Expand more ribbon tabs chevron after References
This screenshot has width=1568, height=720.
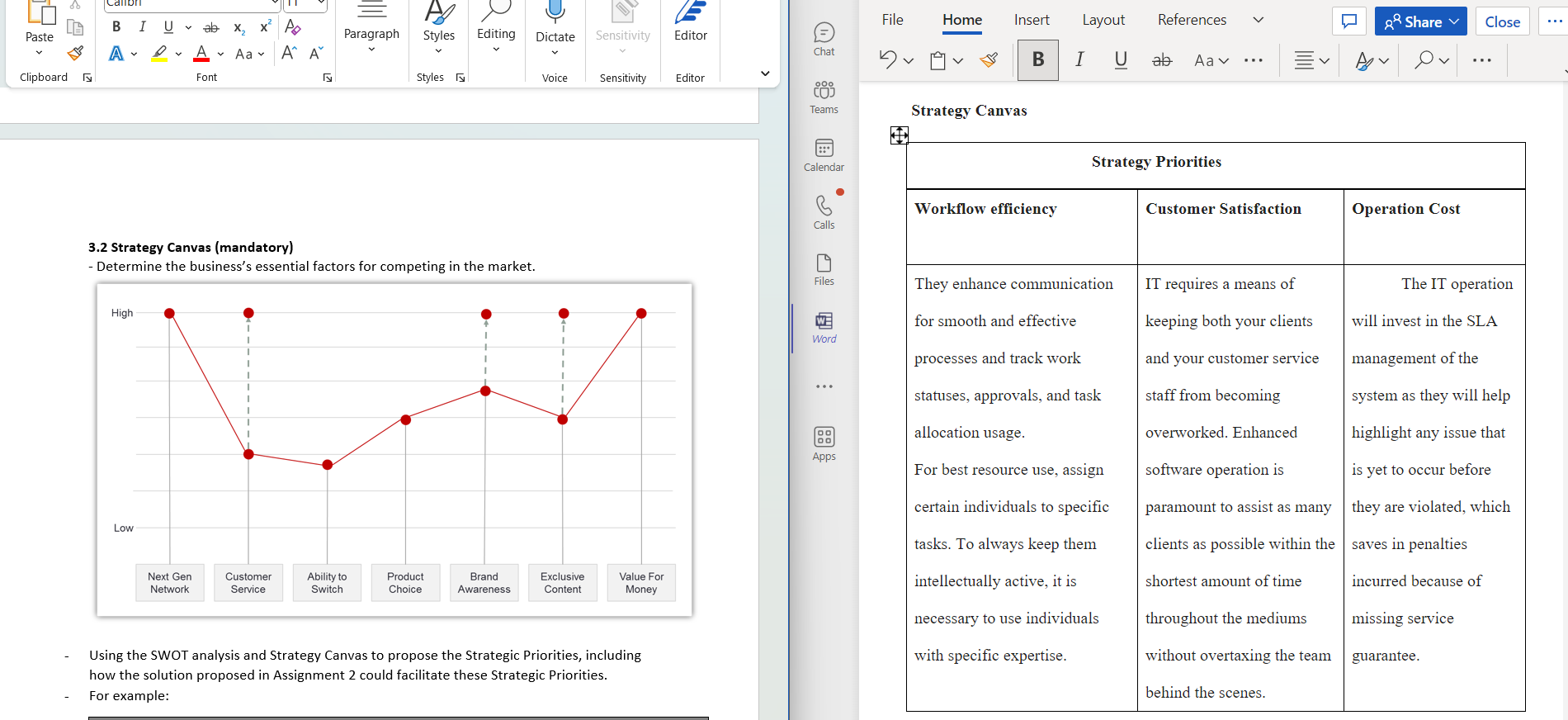[x=1259, y=20]
